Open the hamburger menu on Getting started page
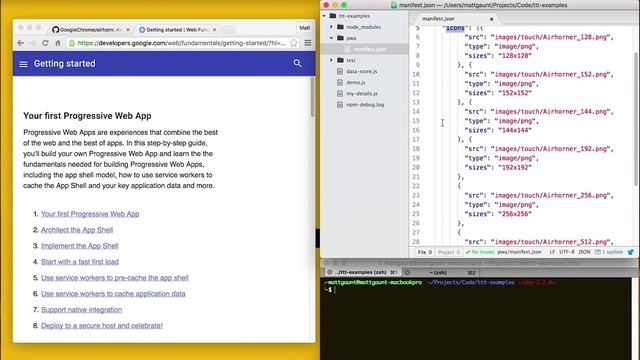Image resolution: width=640 pixels, height=360 pixels. pyautogui.click(x=23, y=64)
